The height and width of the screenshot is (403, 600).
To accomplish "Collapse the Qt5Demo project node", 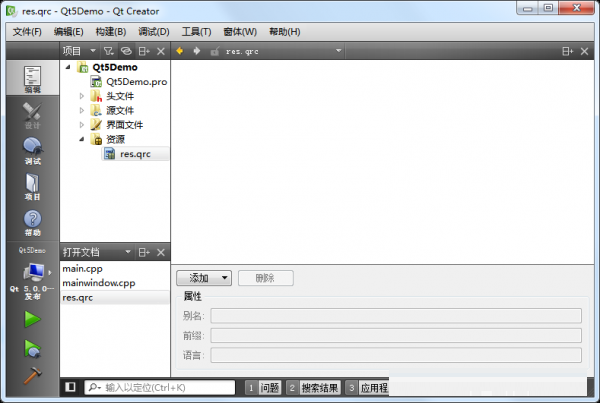I will pos(68,67).
